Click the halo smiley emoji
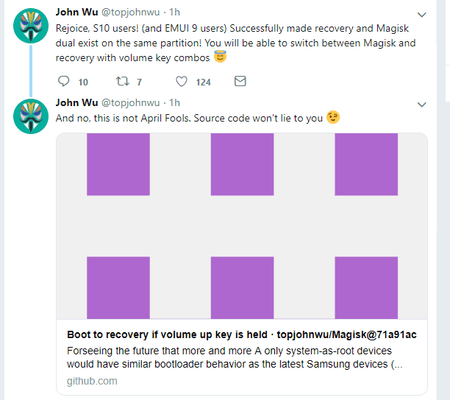 [x=220, y=57]
